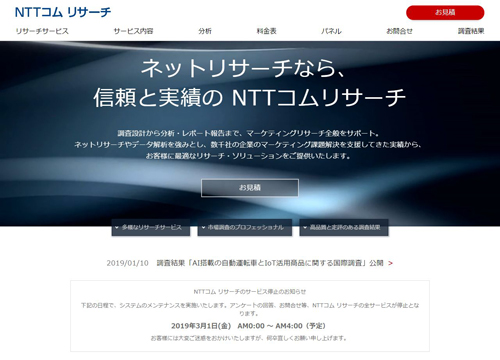Click the red お見積 button in header
The image size is (500, 360).
click(x=445, y=13)
